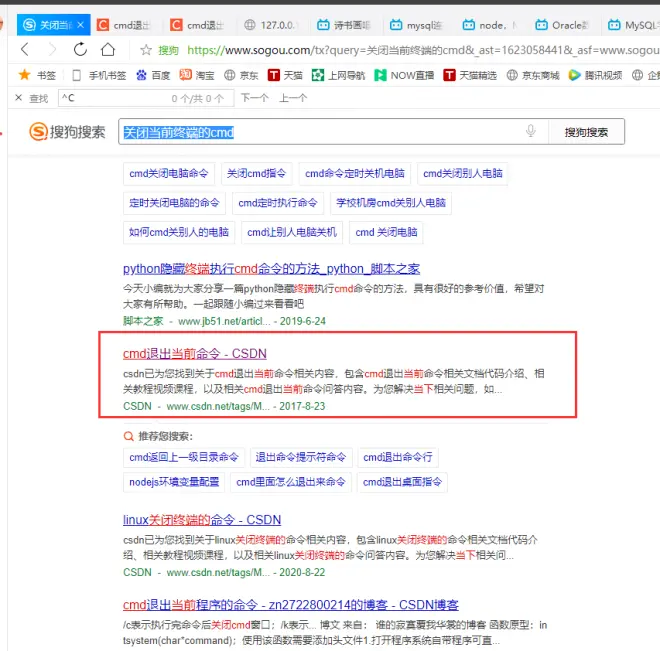Select suggestion 关闭cmd指令

coord(256,173)
